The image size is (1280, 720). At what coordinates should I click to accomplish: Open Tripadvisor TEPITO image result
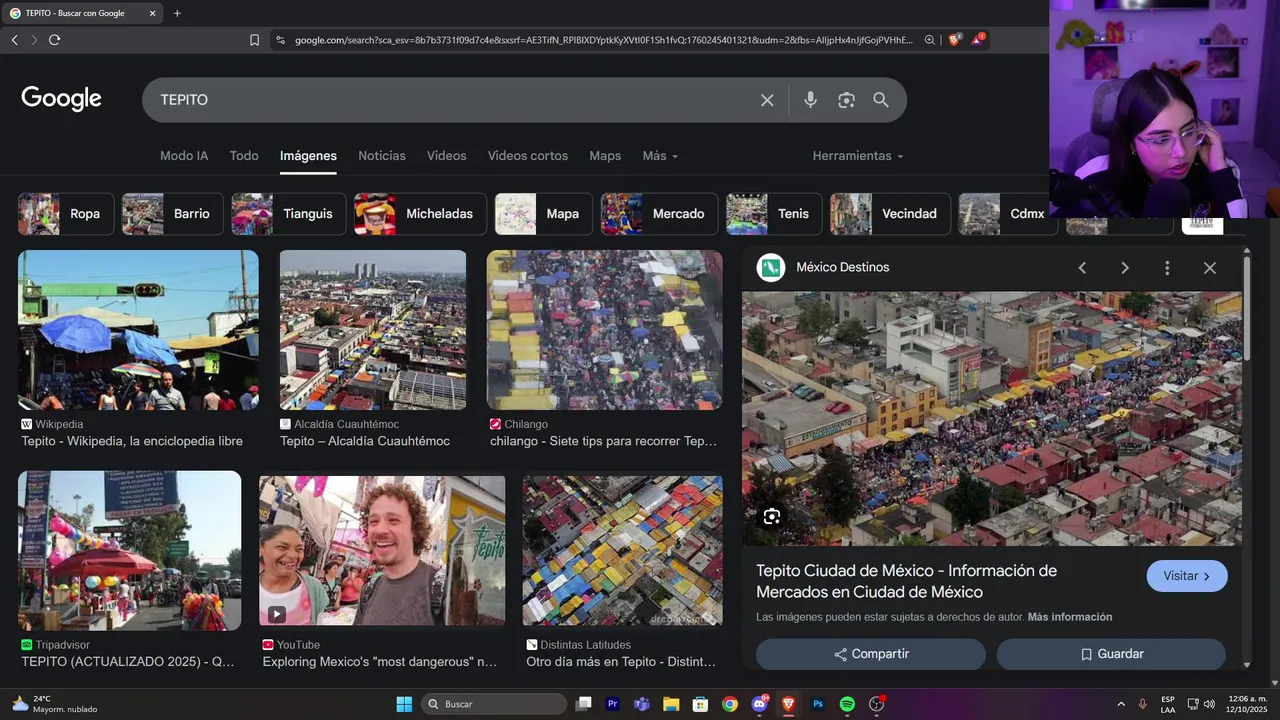pos(129,550)
